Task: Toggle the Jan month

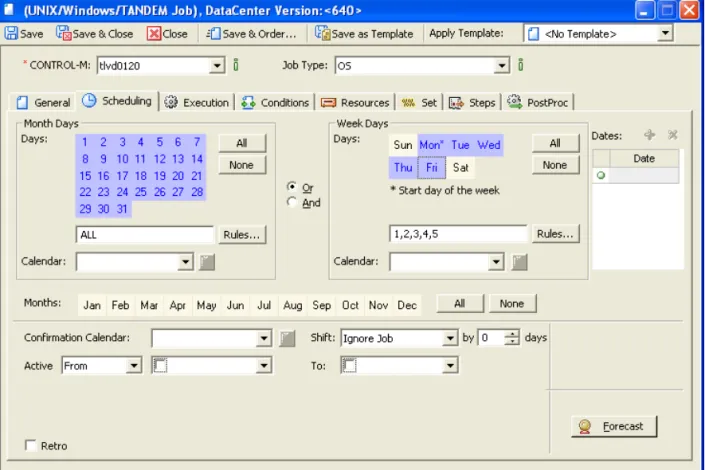Action: (92, 305)
